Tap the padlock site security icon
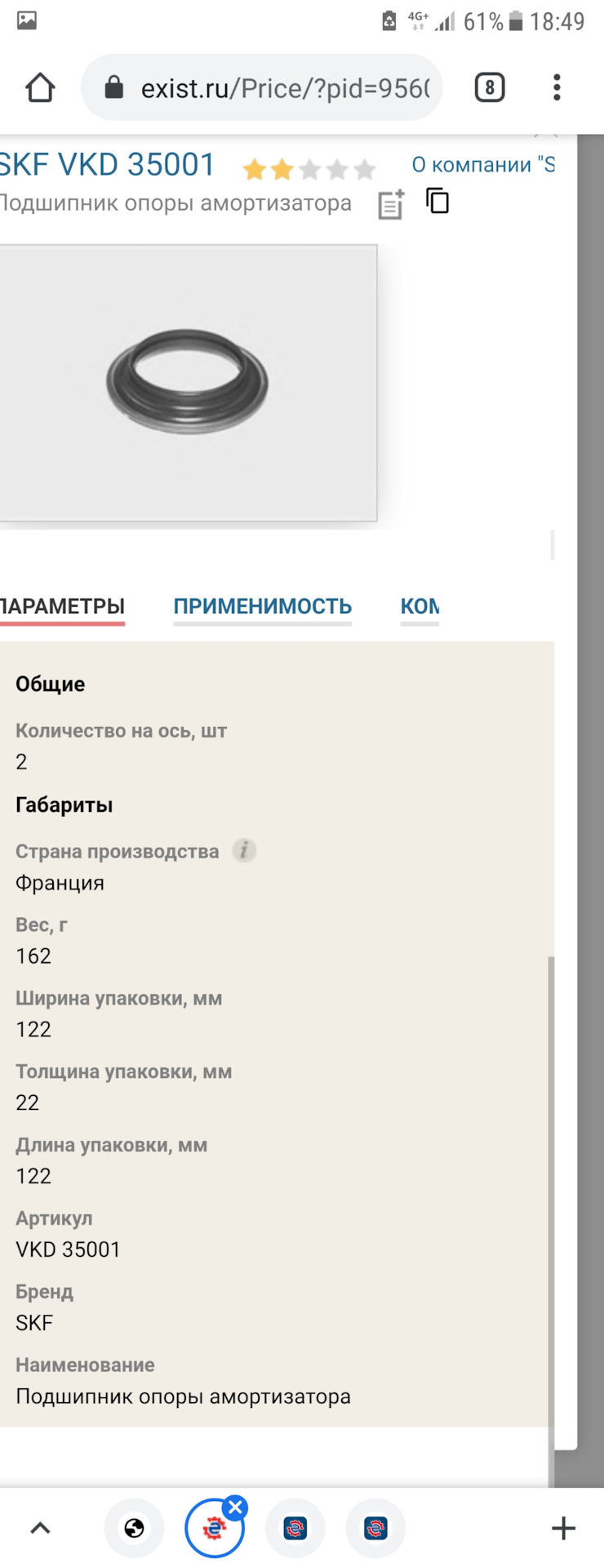 coord(114,87)
